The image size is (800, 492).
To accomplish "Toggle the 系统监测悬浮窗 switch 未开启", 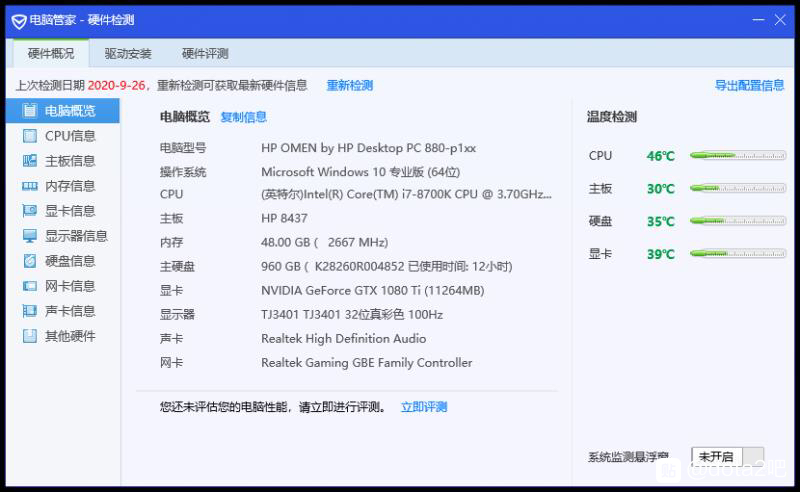I will 728,456.
